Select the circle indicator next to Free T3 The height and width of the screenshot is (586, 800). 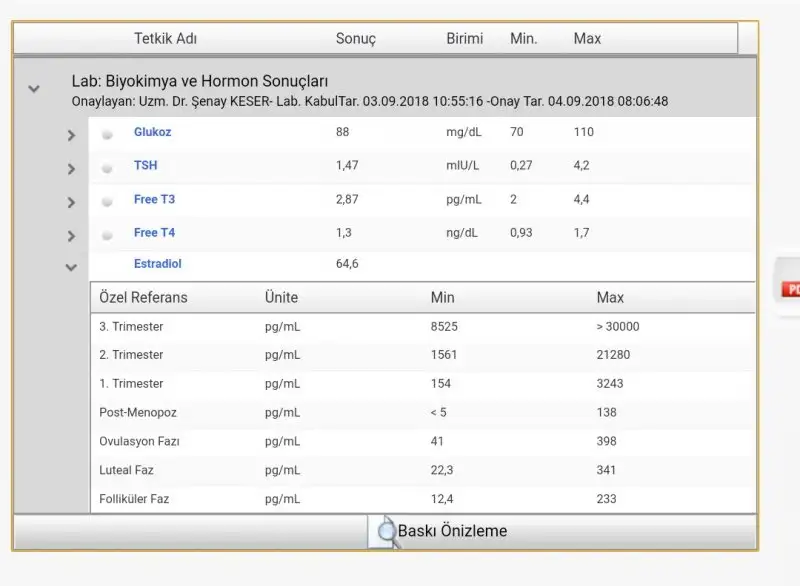click(x=107, y=202)
